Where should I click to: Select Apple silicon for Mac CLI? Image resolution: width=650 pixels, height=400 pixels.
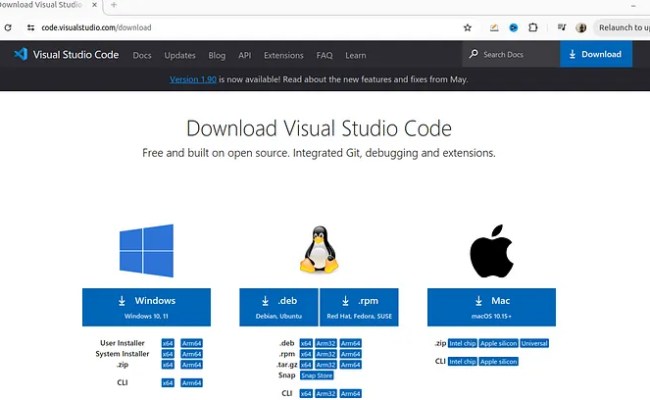pos(499,361)
